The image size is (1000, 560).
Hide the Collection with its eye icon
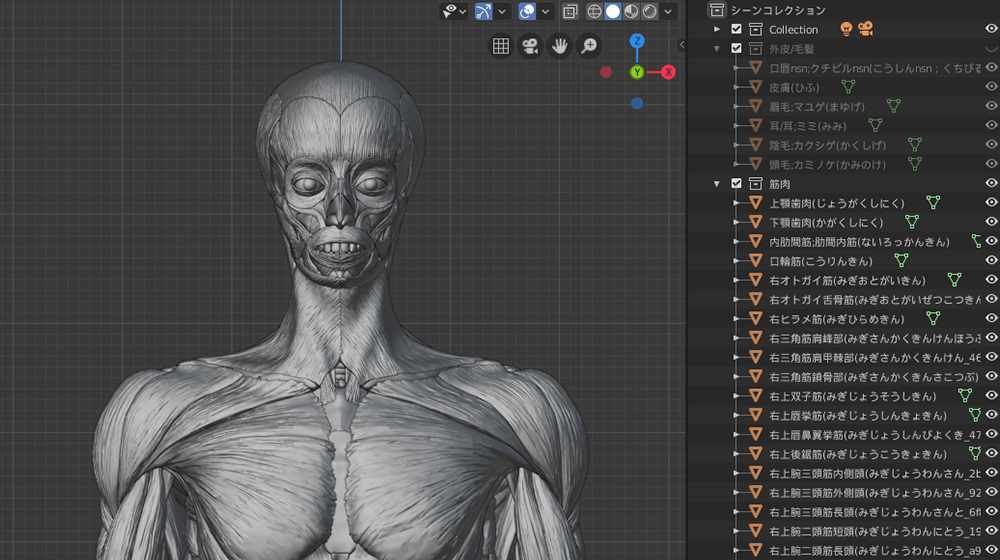point(991,29)
